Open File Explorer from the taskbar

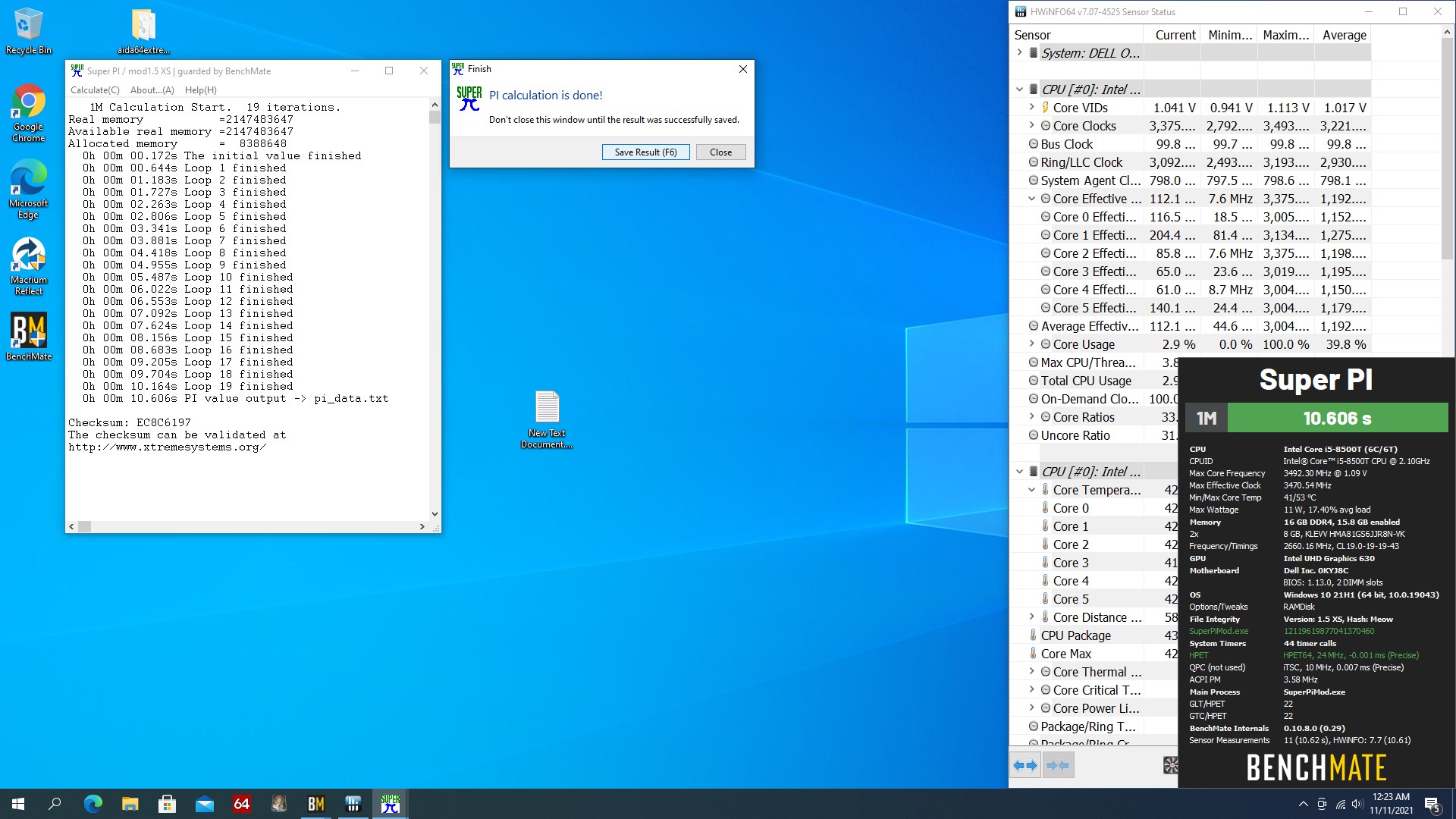[130, 804]
